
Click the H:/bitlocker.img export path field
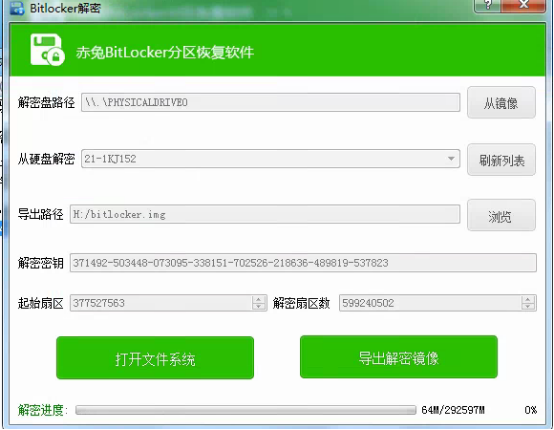pyautogui.click(x=265, y=214)
